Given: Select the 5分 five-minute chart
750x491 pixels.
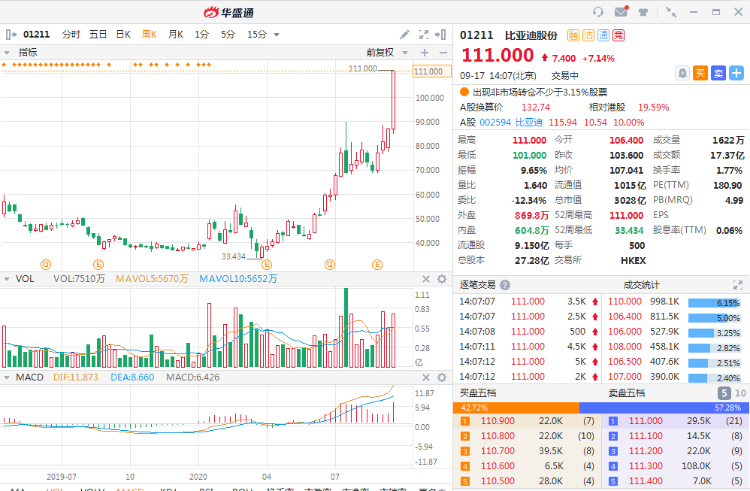Looking at the screenshot, I should click(x=228, y=34).
